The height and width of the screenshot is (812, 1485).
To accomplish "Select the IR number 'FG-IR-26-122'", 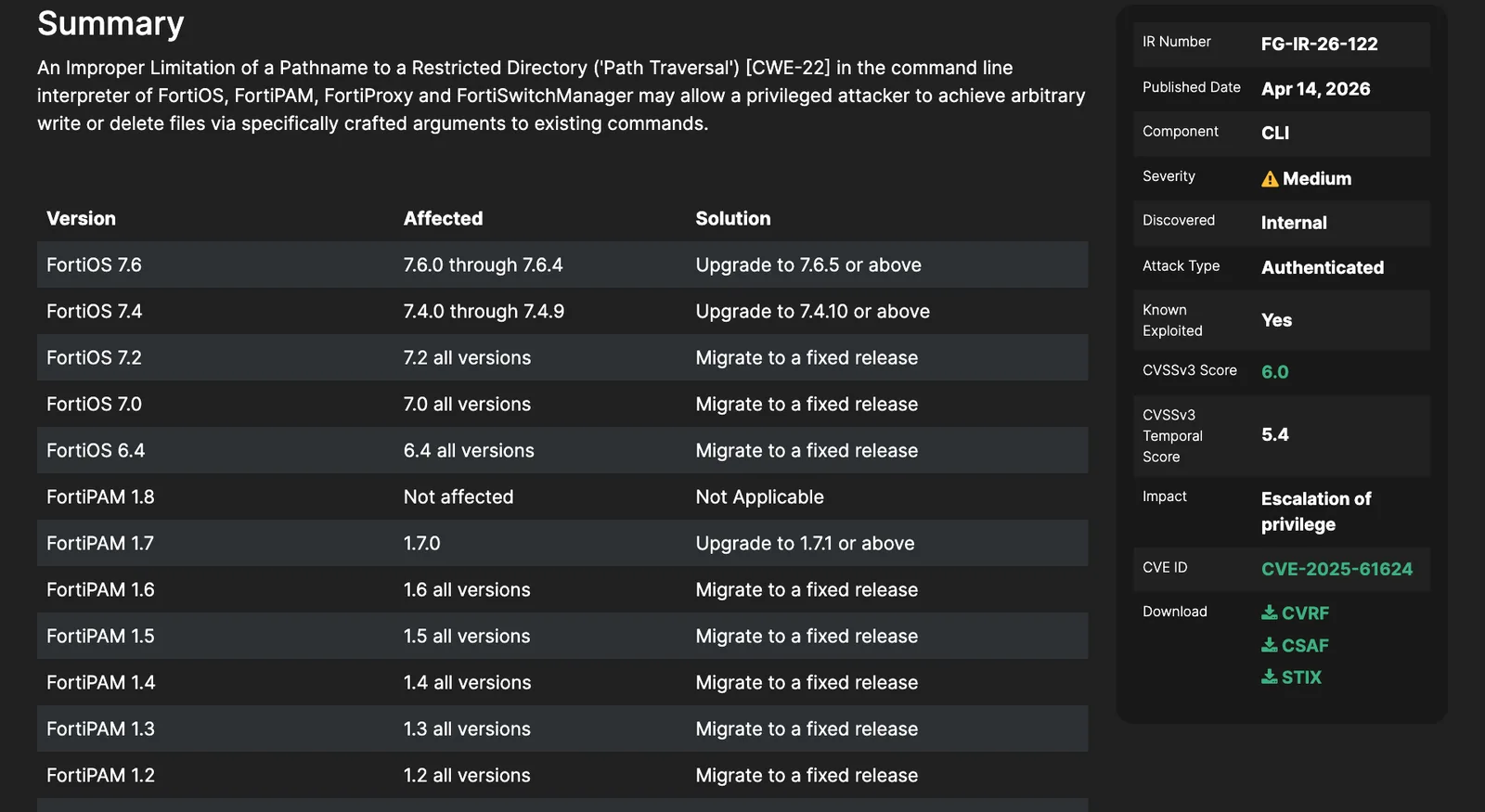I will coord(1319,45).
